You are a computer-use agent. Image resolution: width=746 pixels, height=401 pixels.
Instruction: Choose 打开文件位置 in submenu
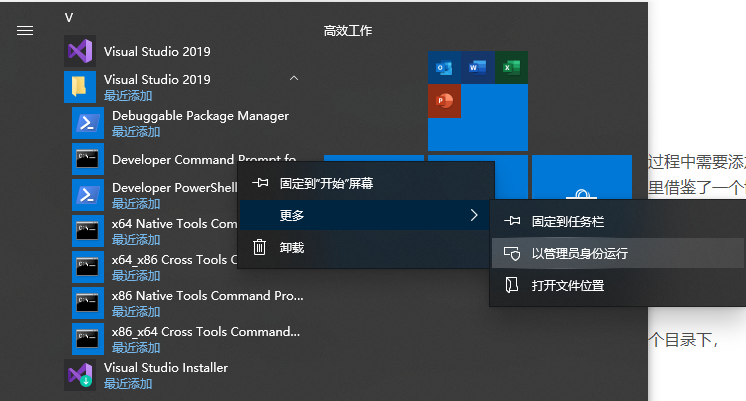click(x=618, y=285)
